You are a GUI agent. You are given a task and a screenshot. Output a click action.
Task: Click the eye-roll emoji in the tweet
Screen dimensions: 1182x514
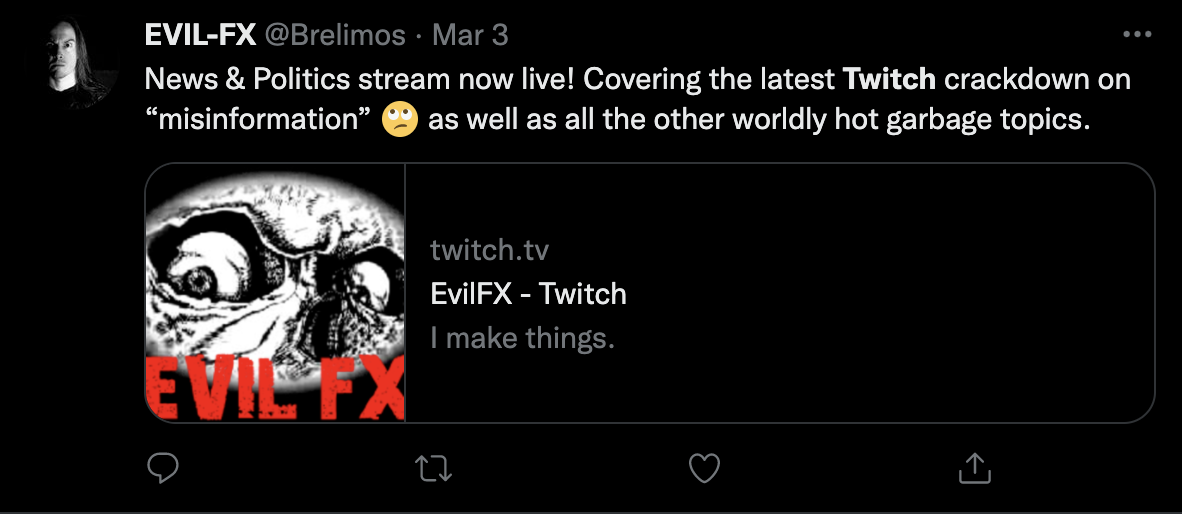pyautogui.click(x=399, y=121)
